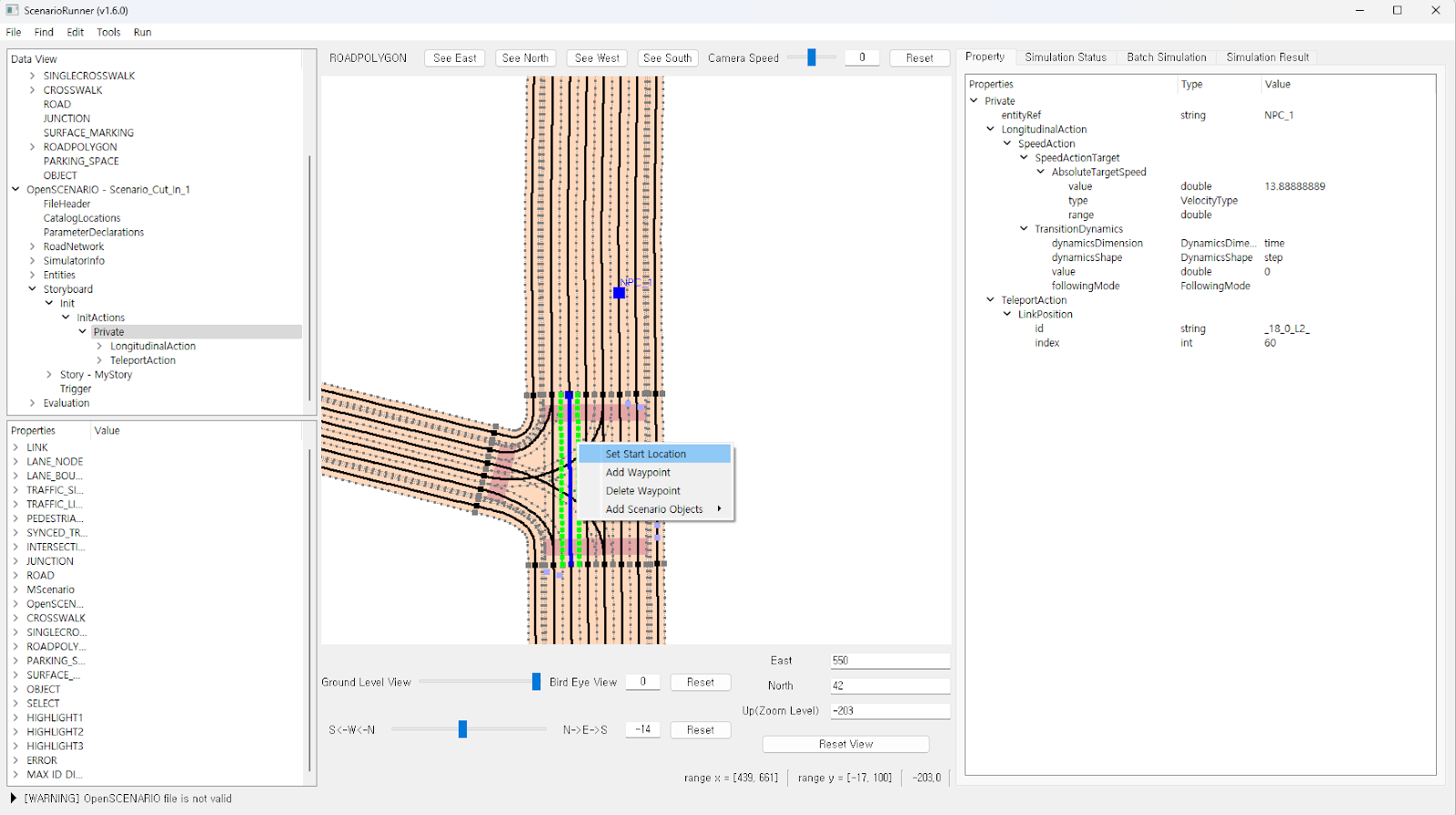
Task: Switch to the Simulation Status tab
Action: click(x=1065, y=57)
